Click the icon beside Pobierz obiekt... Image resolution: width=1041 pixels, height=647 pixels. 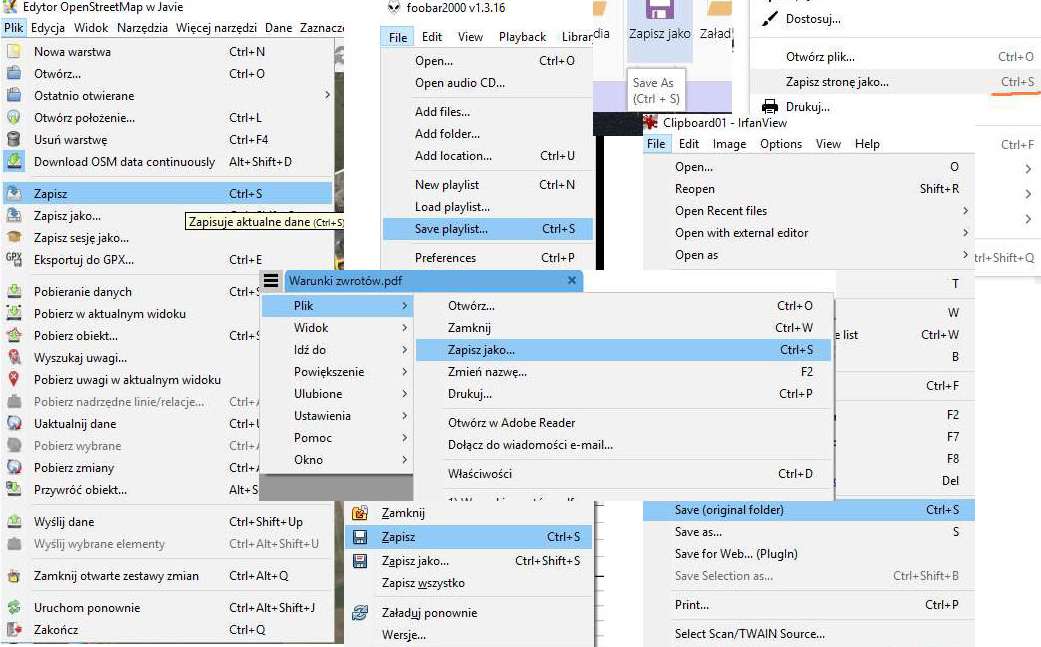coord(14,335)
